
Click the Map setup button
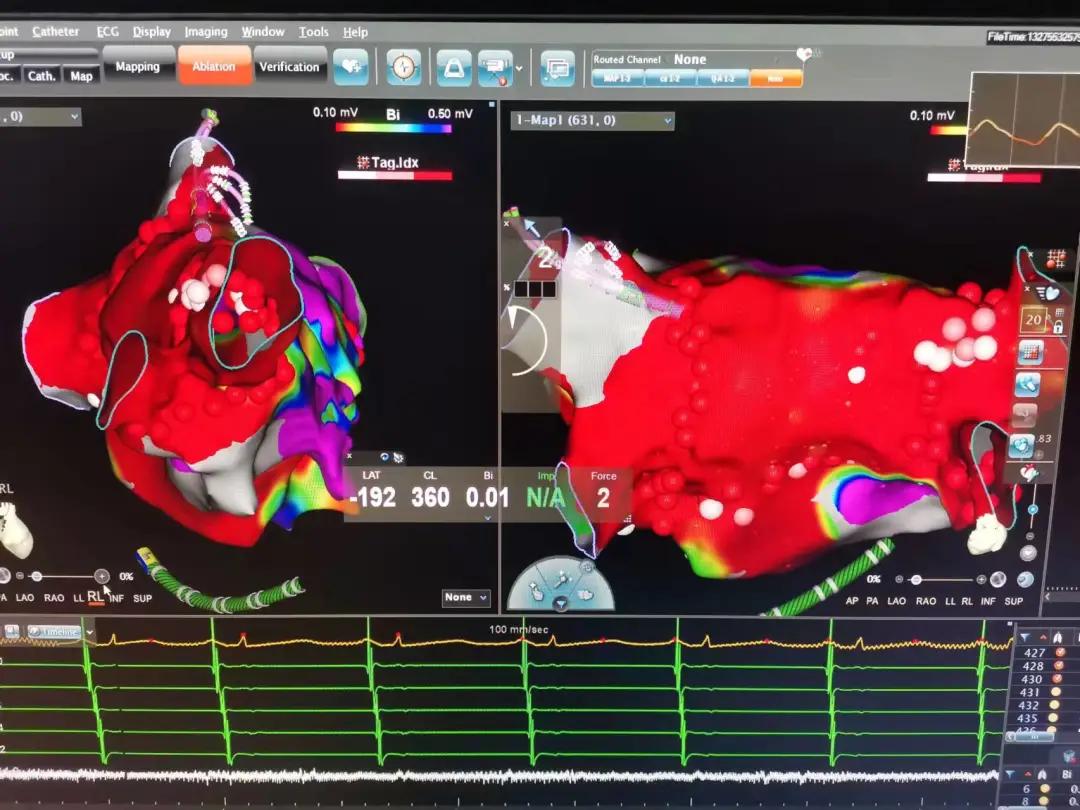click(x=81, y=76)
